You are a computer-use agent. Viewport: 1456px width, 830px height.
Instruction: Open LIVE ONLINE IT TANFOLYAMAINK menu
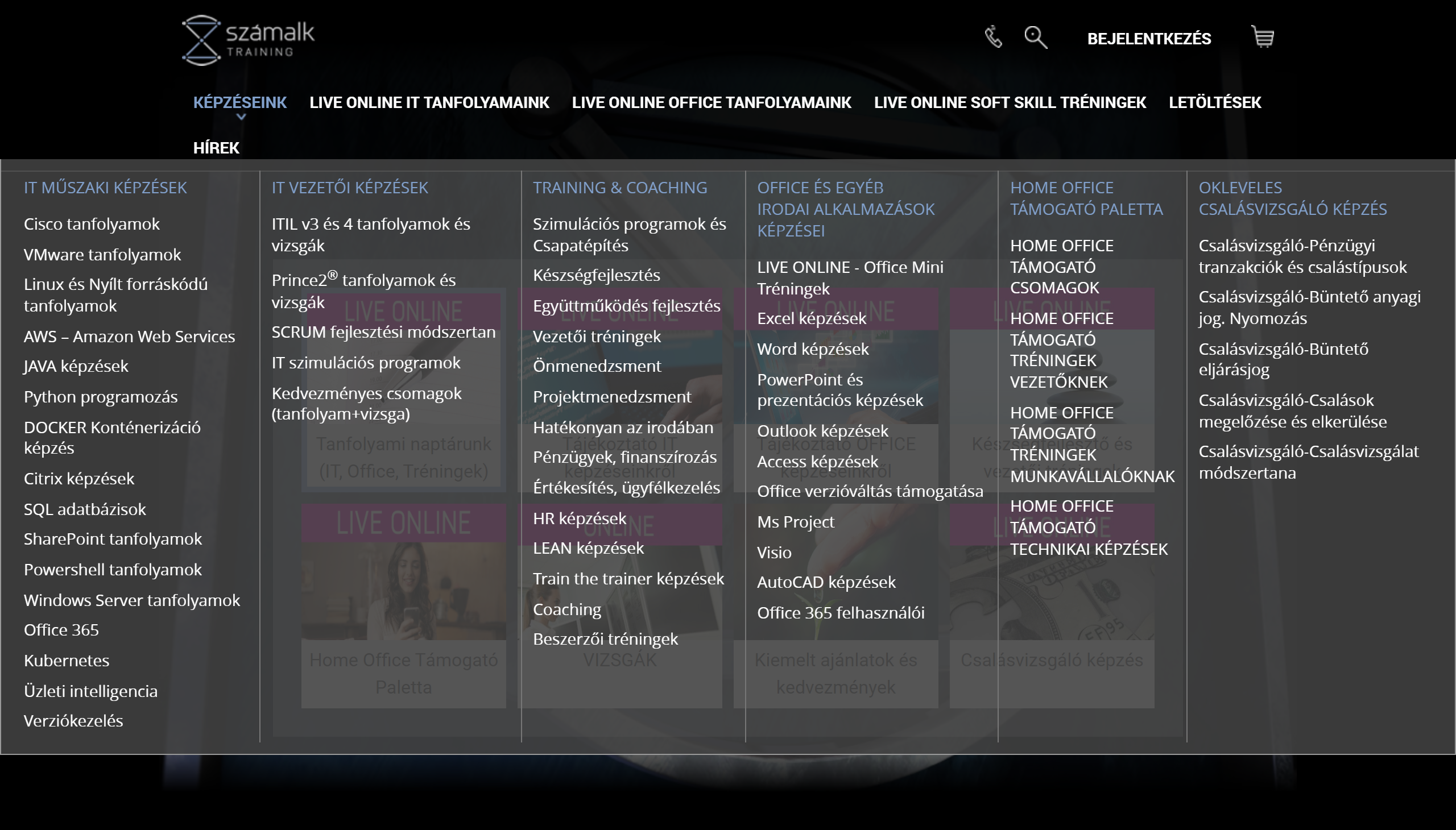[429, 102]
